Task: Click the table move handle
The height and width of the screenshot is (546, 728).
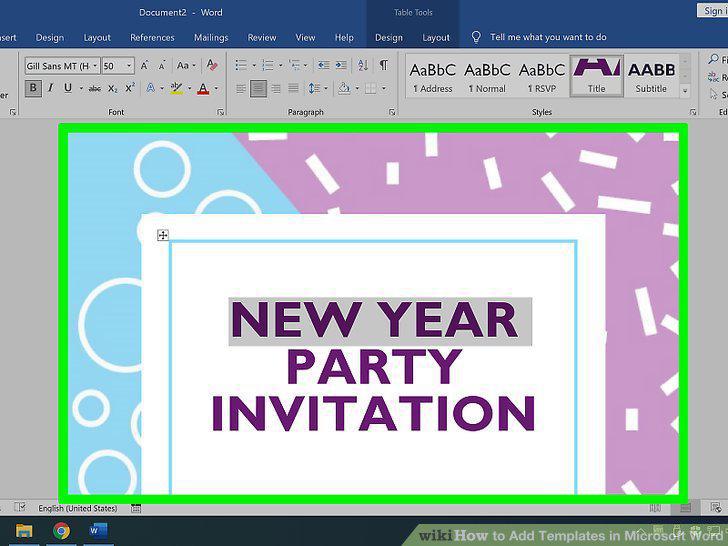Action: pyautogui.click(x=162, y=235)
